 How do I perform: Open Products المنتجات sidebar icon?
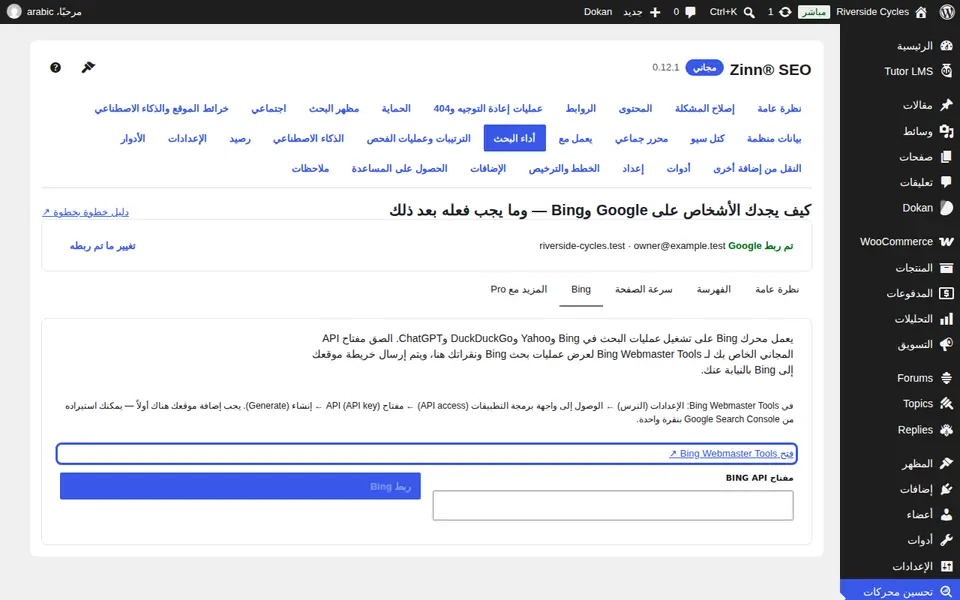(947, 268)
